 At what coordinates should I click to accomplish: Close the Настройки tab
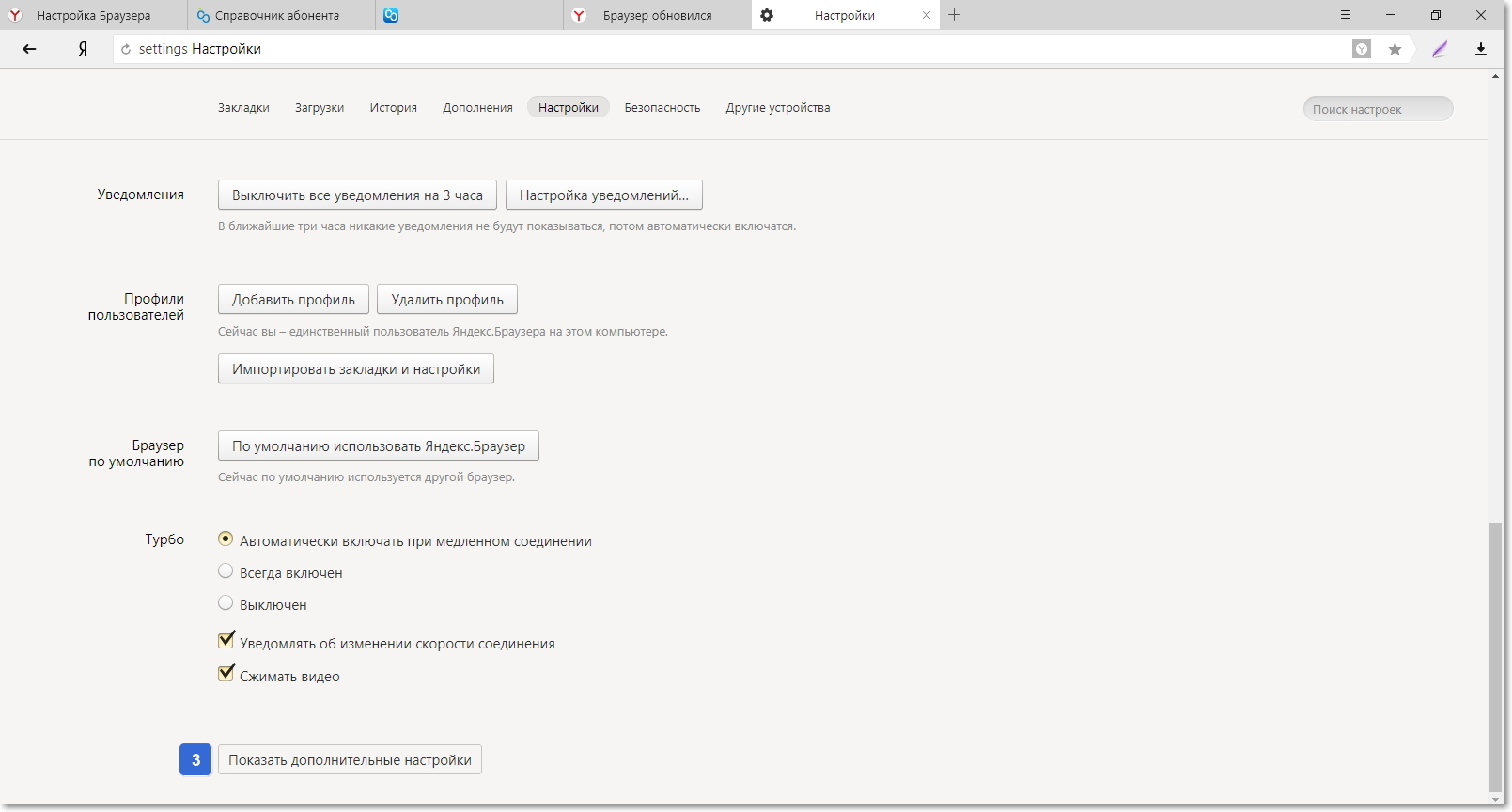pos(927,15)
